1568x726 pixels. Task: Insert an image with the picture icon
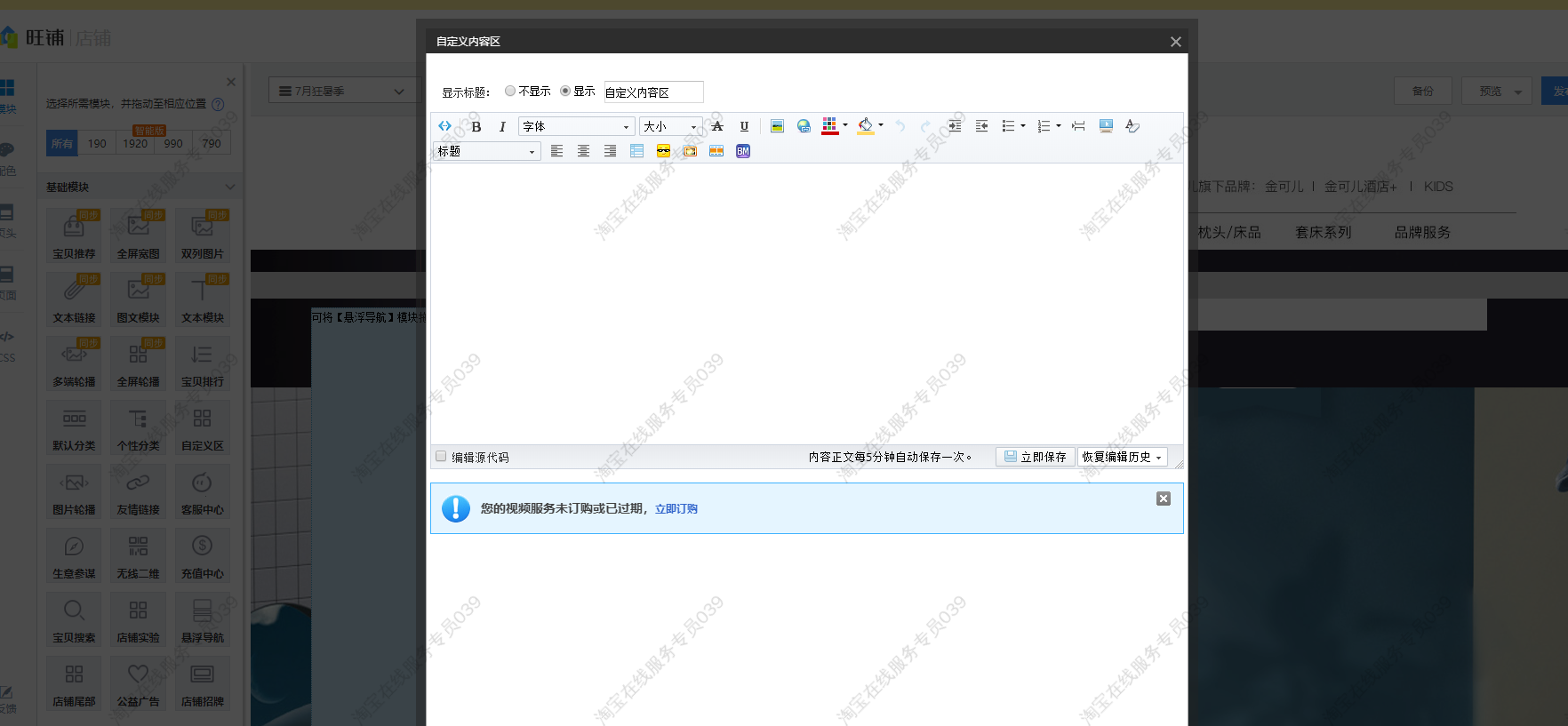[777, 126]
